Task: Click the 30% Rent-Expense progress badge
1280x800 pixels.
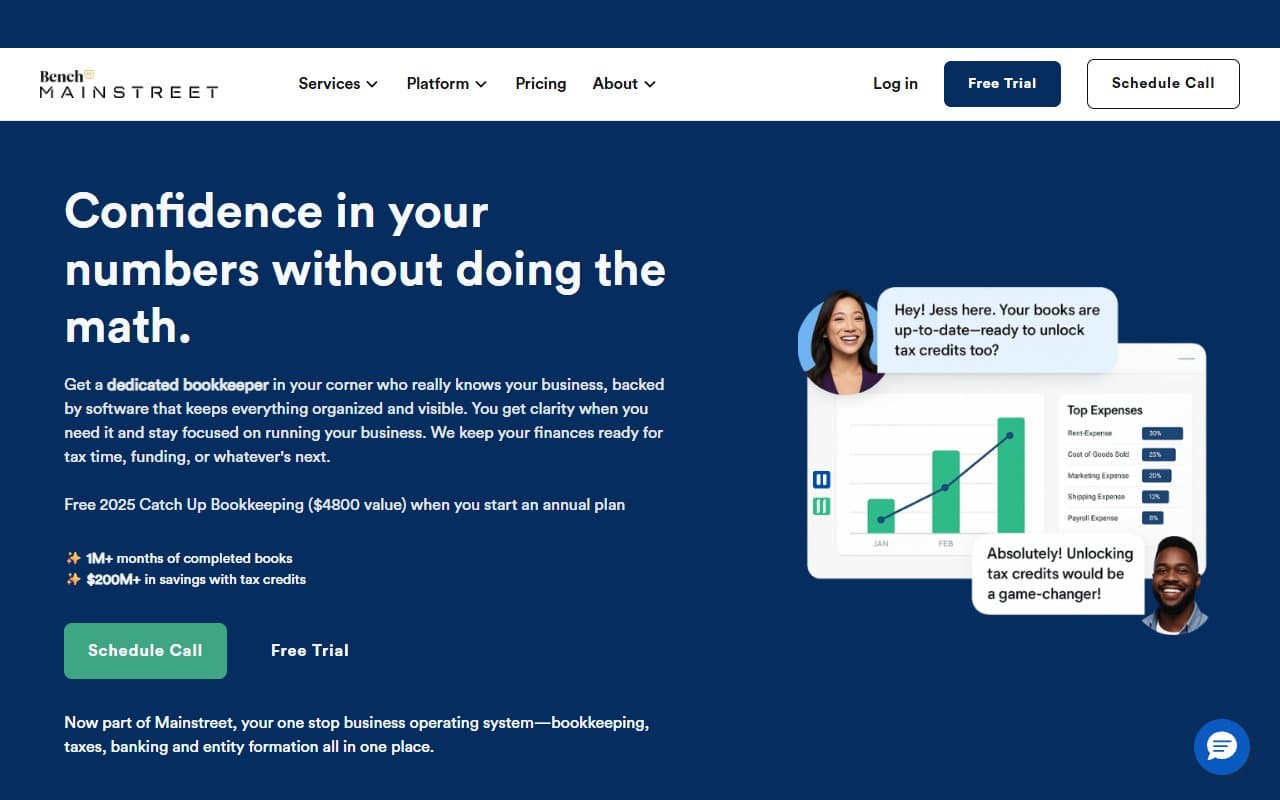Action: tap(1161, 432)
